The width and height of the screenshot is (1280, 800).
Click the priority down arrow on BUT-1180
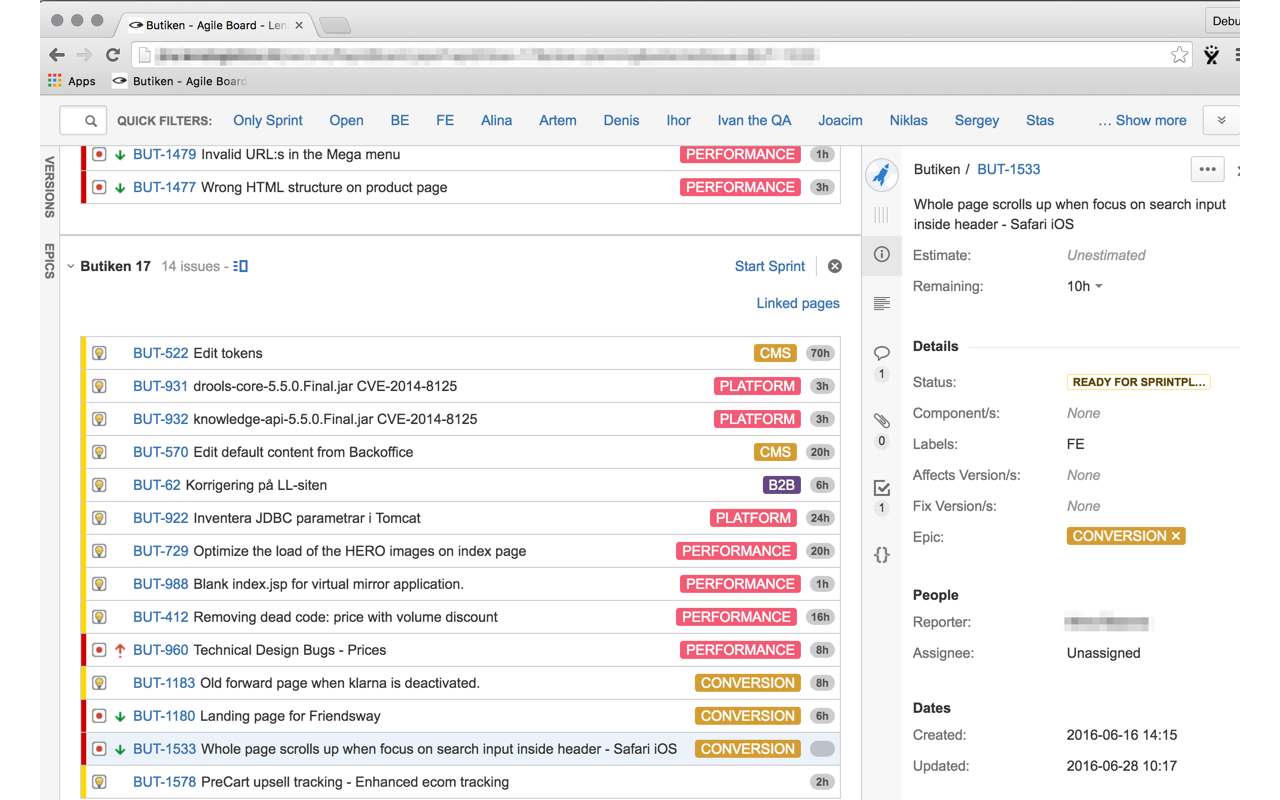[x=120, y=716]
